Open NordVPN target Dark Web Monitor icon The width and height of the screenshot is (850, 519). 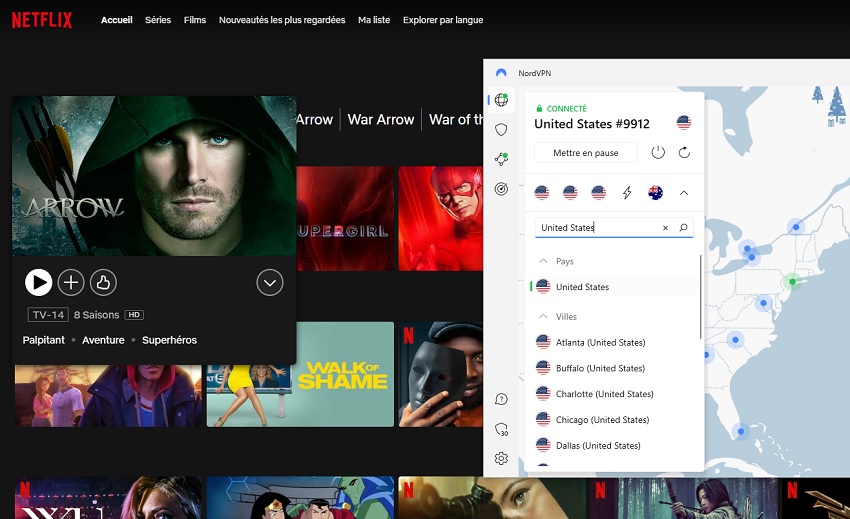point(501,189)
